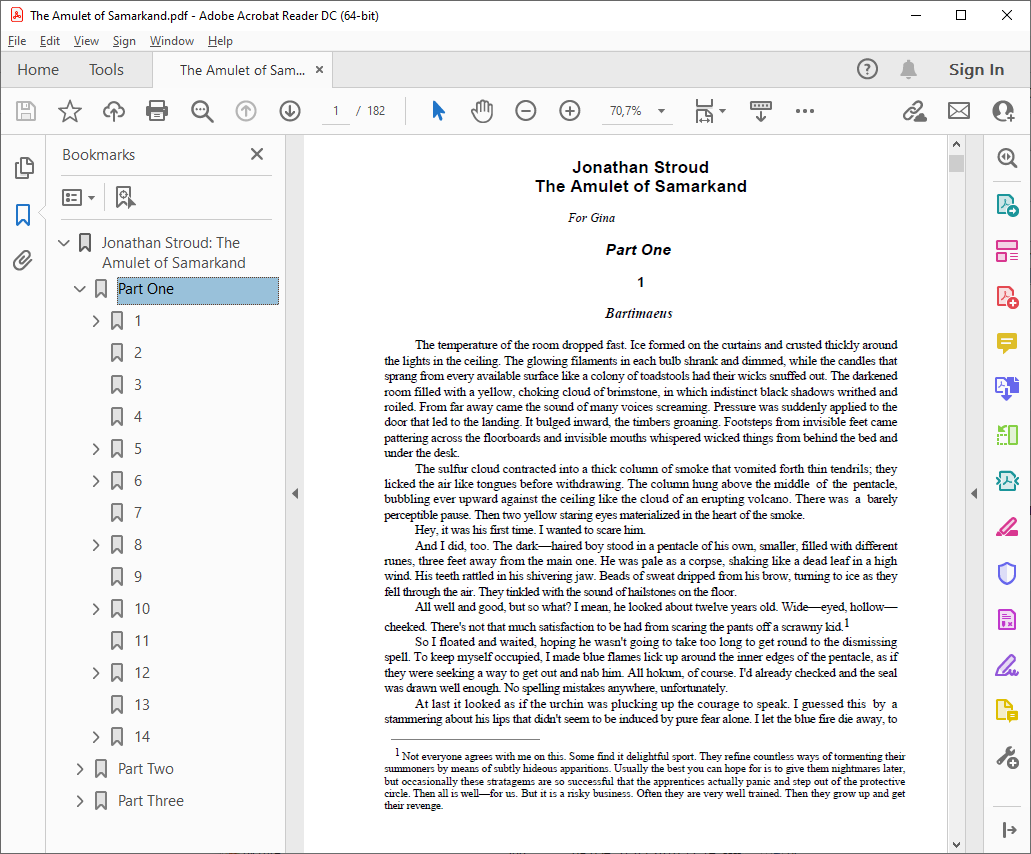
Task: Open Help question mark icon
Action: click(867, 69)
